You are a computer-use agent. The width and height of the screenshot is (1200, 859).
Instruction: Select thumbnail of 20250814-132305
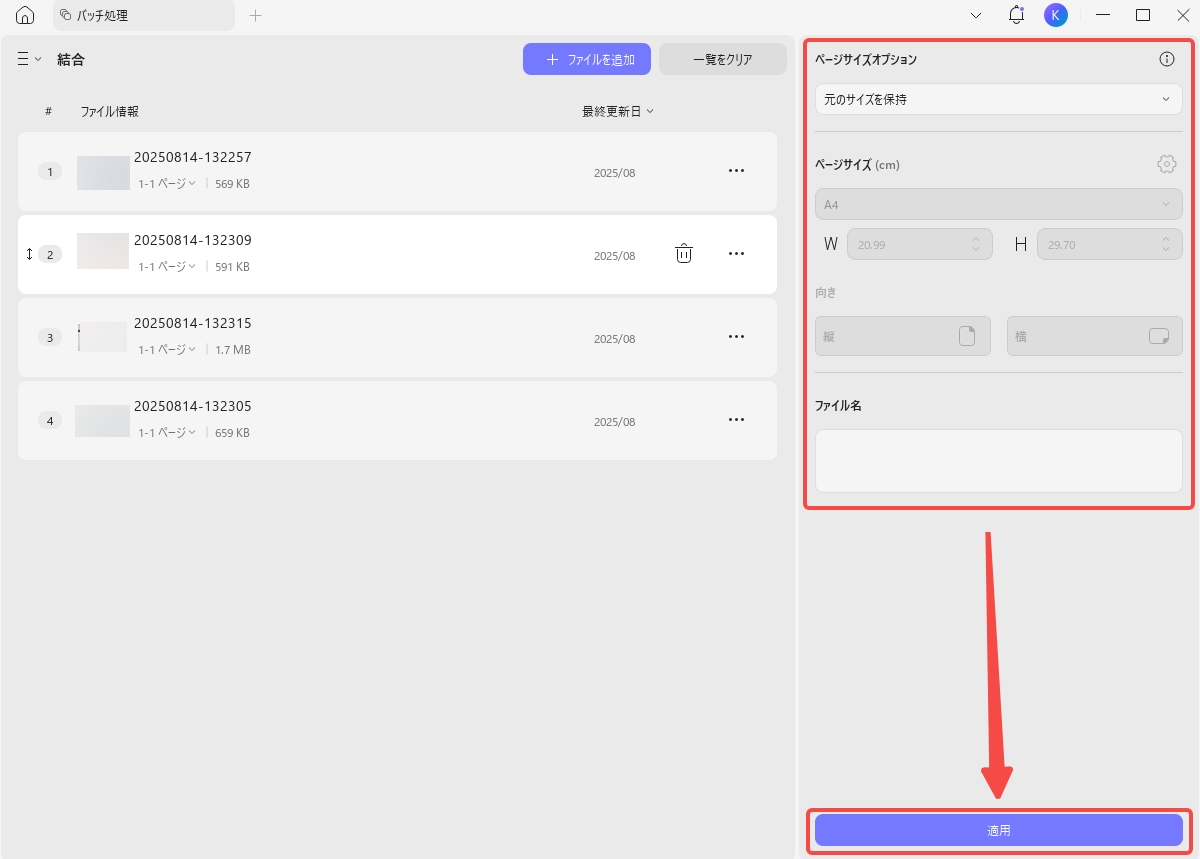click(x=102, y=420)
